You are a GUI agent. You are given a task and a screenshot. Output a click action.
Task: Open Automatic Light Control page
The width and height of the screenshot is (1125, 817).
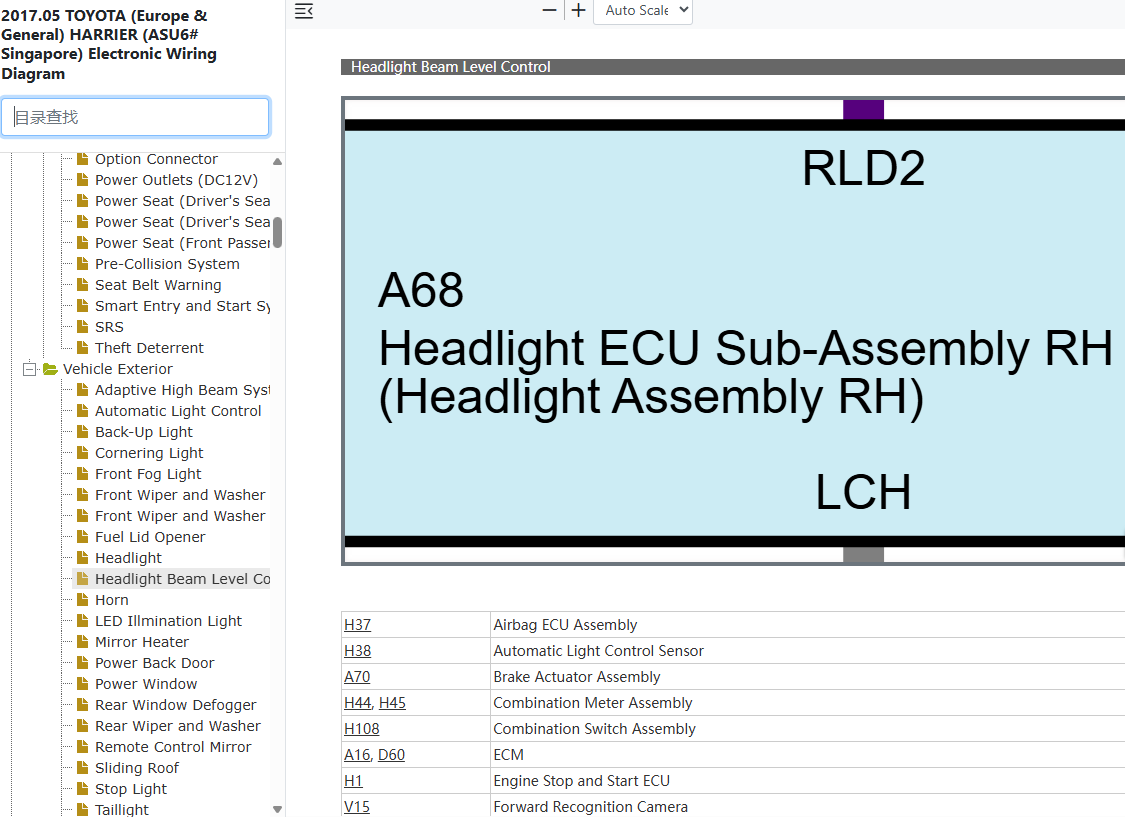coord(178,411)
